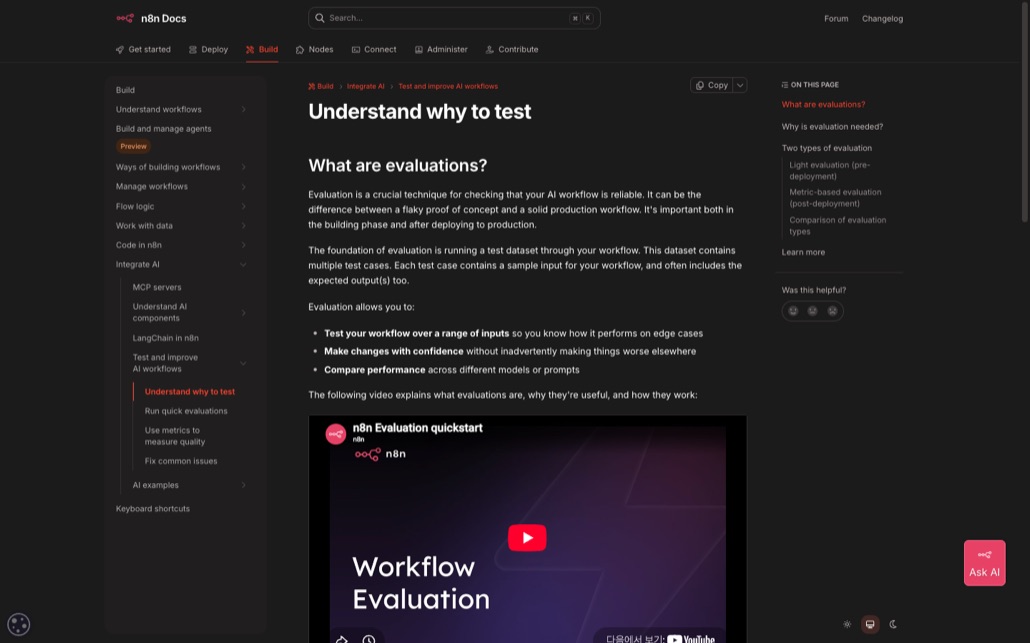Switch to system theme monitor icon
Image resolution: width=1030 pixels, height=643 pixels.
(x=870, y=624)
